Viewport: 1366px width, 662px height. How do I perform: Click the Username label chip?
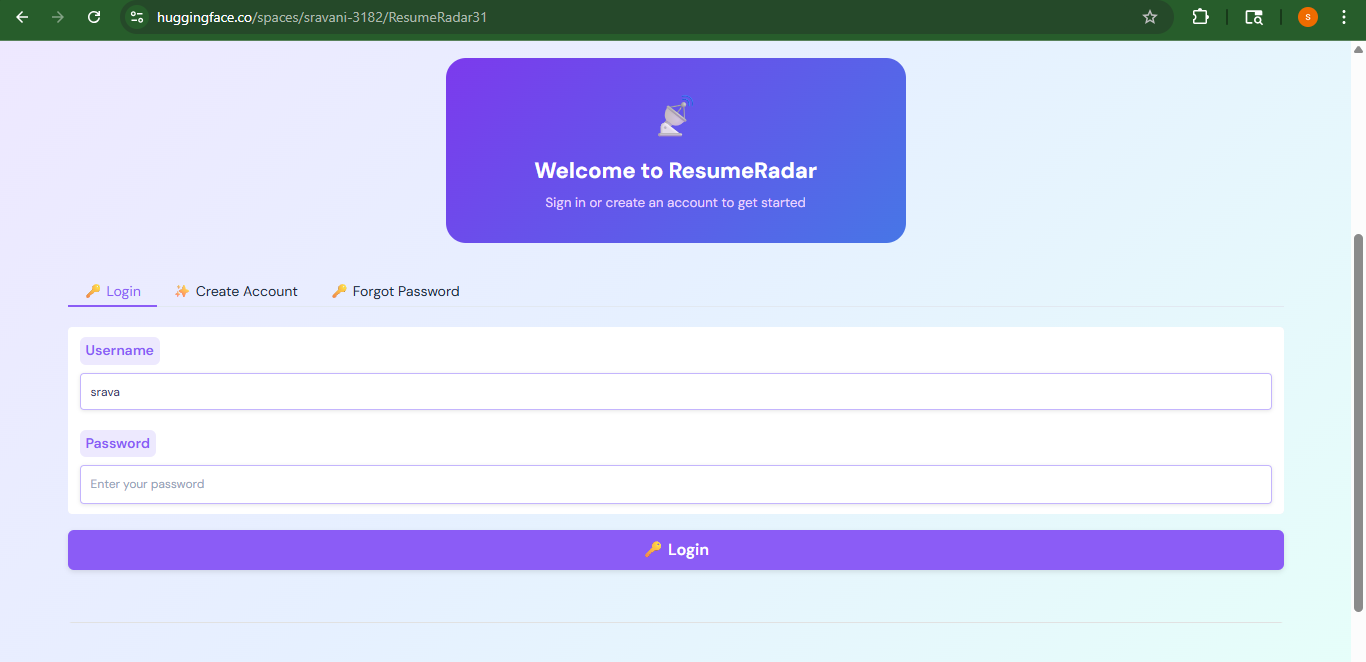[x=119, y=350]
